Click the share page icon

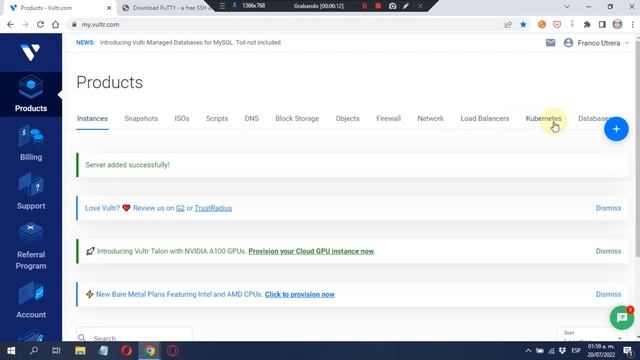(508, 24)
